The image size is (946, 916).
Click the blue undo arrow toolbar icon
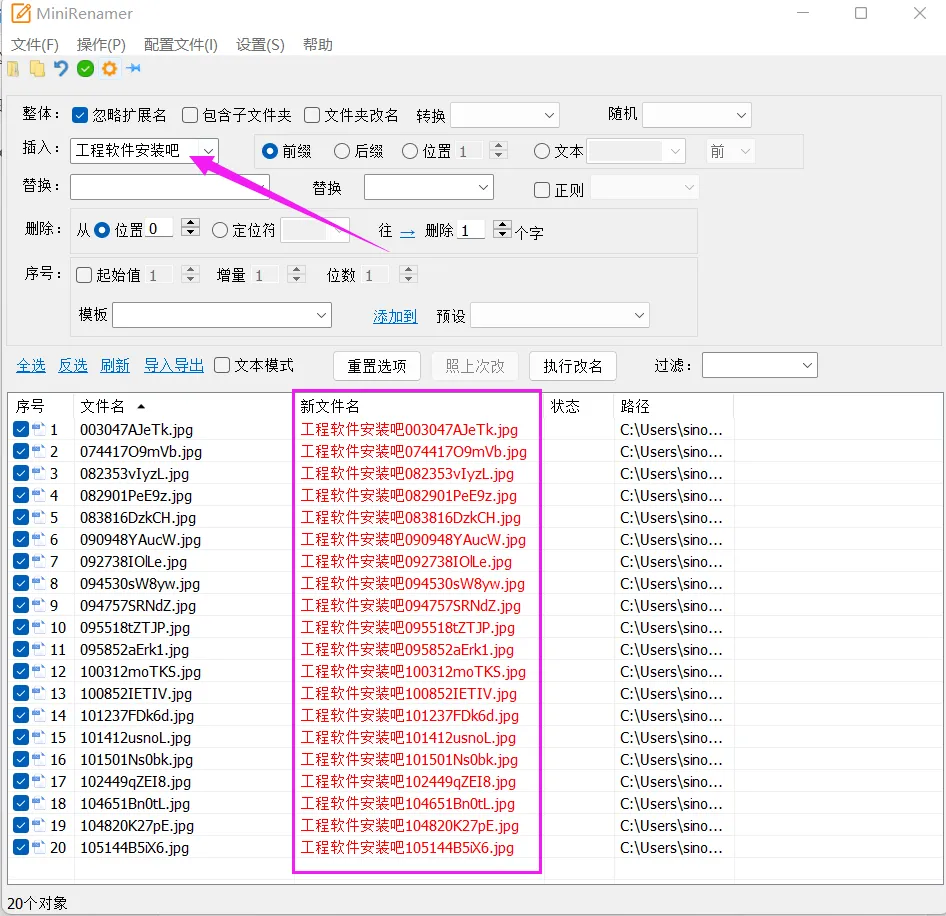click(61, 69)
